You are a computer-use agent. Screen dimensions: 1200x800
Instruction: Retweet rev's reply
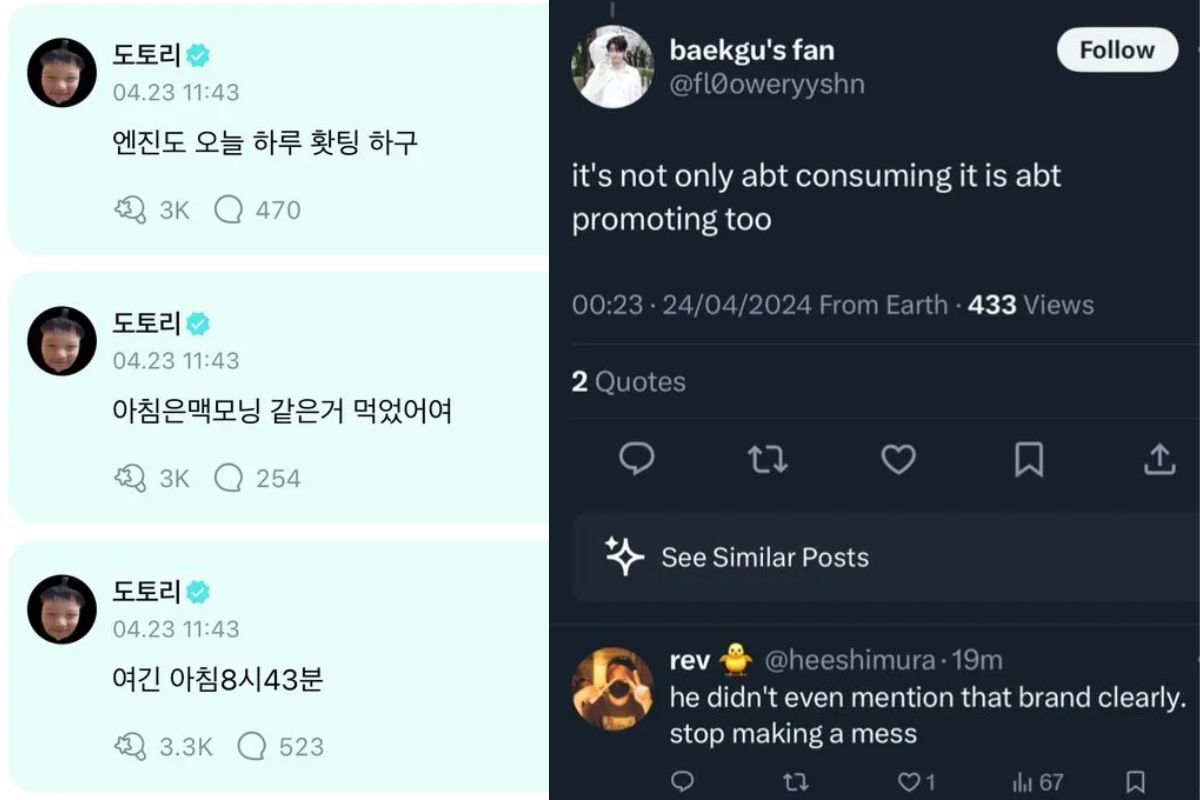coord(795,782)
